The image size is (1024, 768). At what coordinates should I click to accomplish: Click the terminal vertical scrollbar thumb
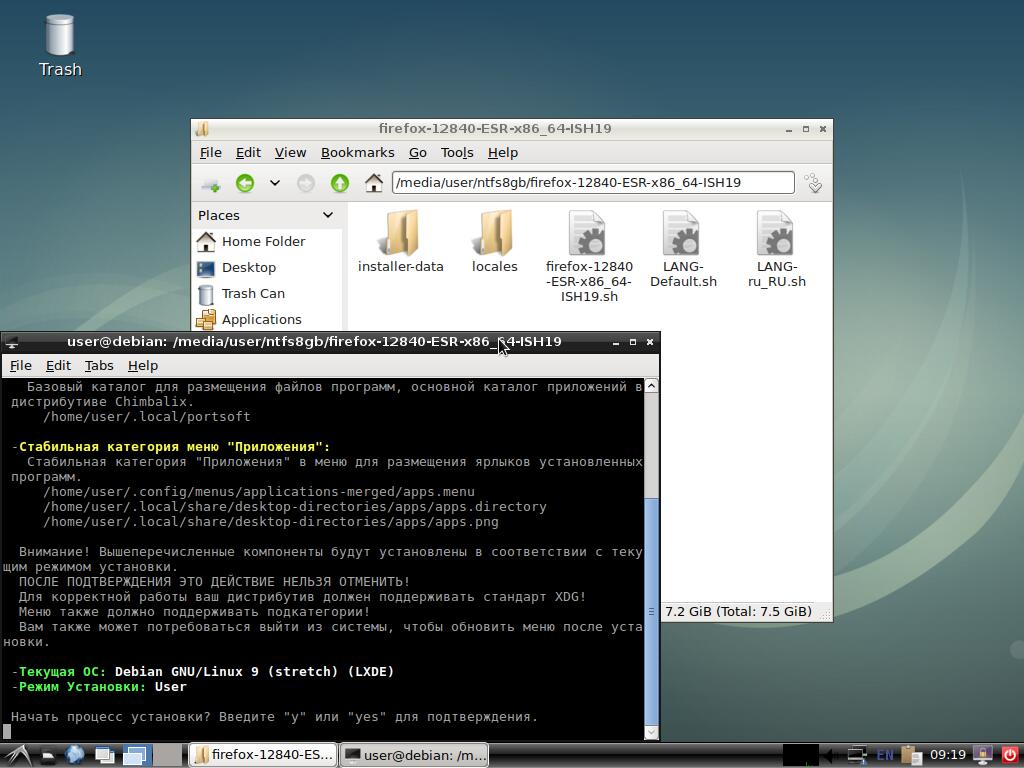pyautogui.click(x=652, y=610)
